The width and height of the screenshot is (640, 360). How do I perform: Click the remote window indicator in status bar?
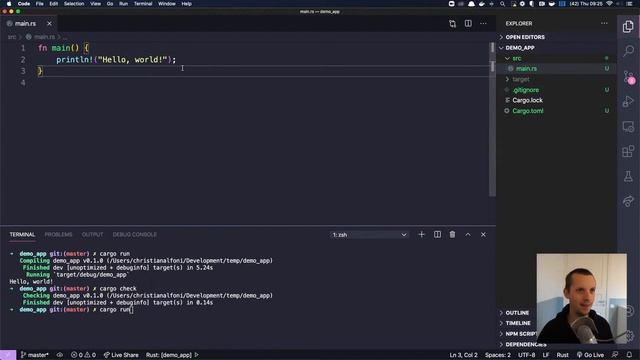[x=8, y=355]
